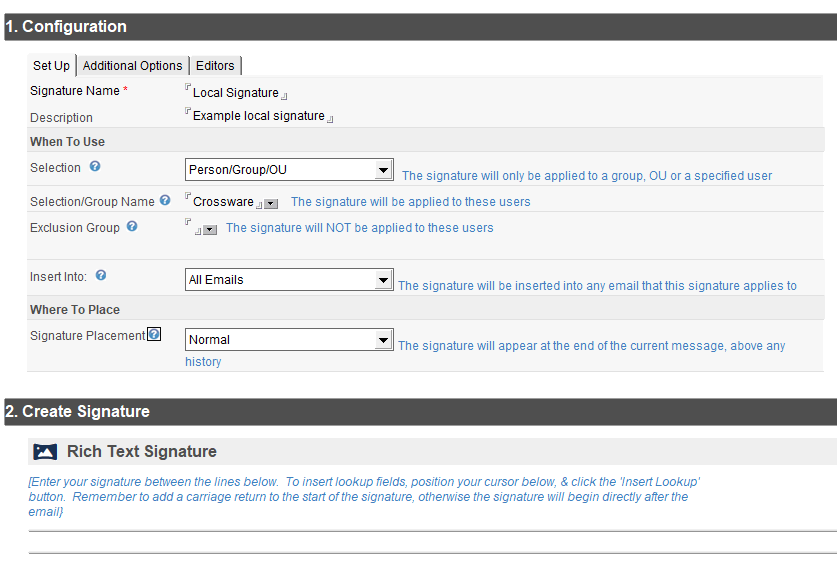Open the Editors tab
This screenshot has width=837, height=563.
tap(215, 66)
